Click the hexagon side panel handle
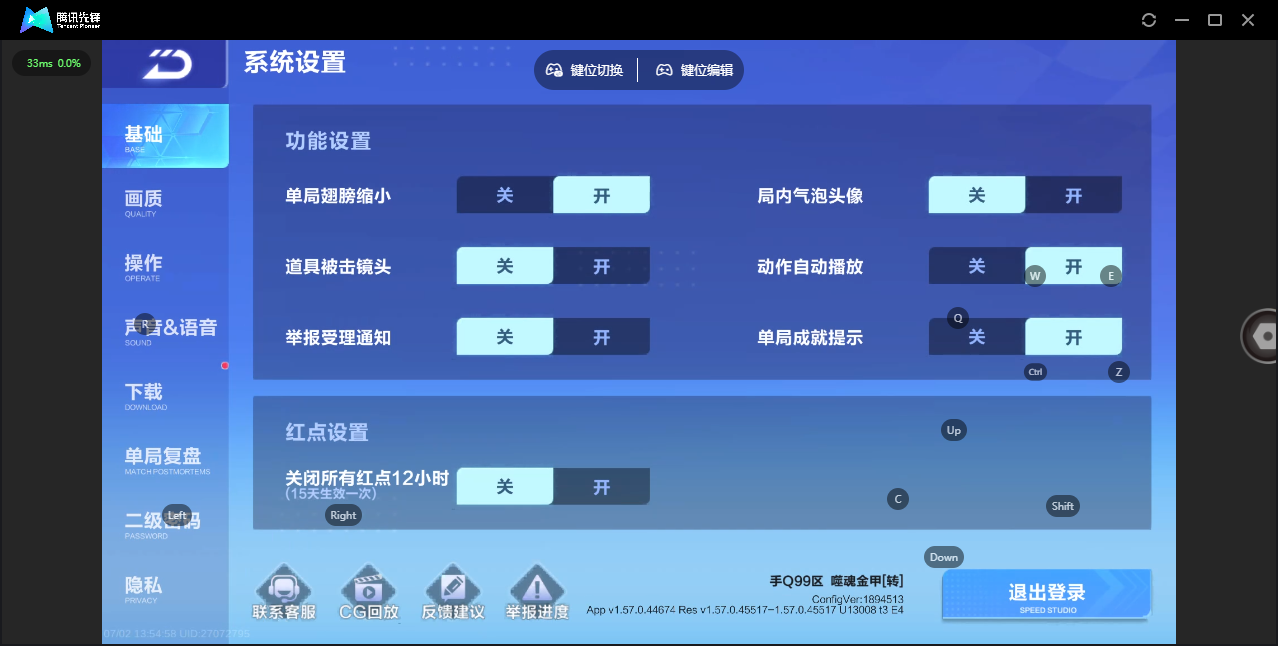 (x=1264, y=336)
